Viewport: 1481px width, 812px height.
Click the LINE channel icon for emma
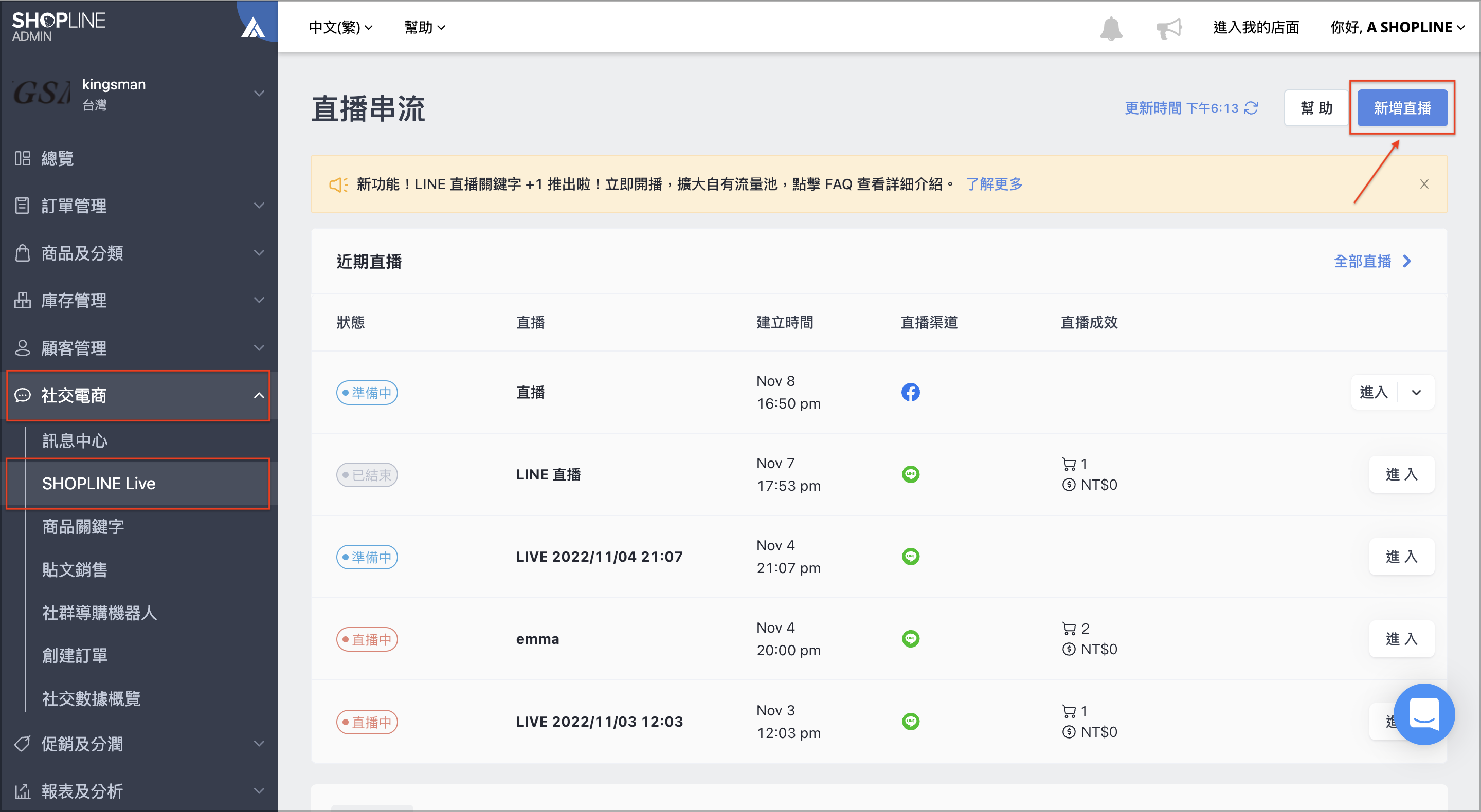[910, 638]
